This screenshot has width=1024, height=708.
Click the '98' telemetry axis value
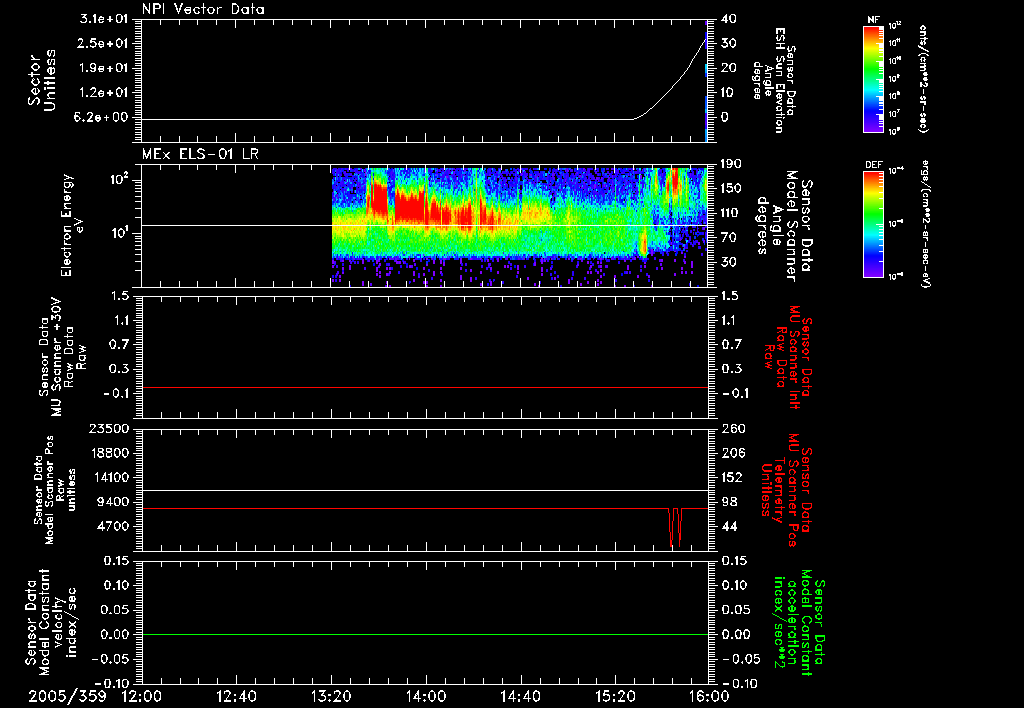[x=729, y=502]
